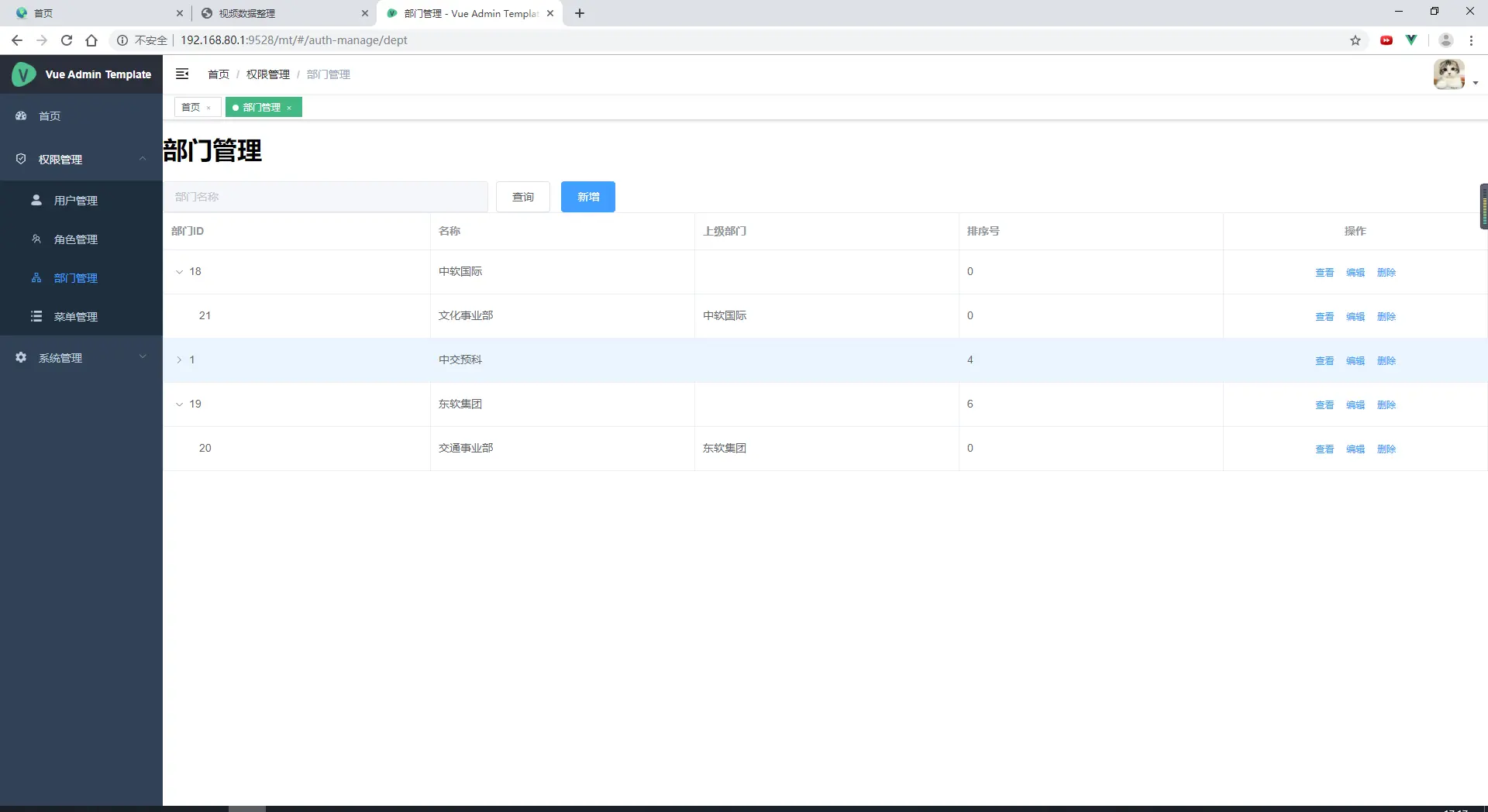Click the 菜单管理 list icon

36,316
